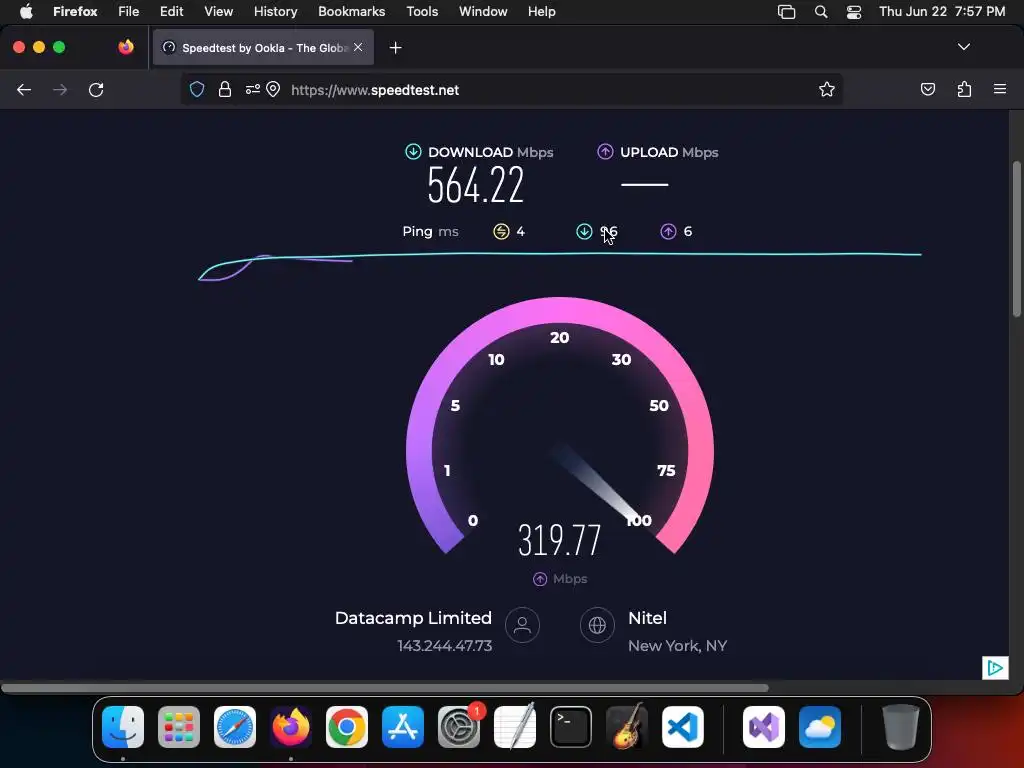Click the New York, NY server location
1024x768 pixels.
[x=677, y=646]
